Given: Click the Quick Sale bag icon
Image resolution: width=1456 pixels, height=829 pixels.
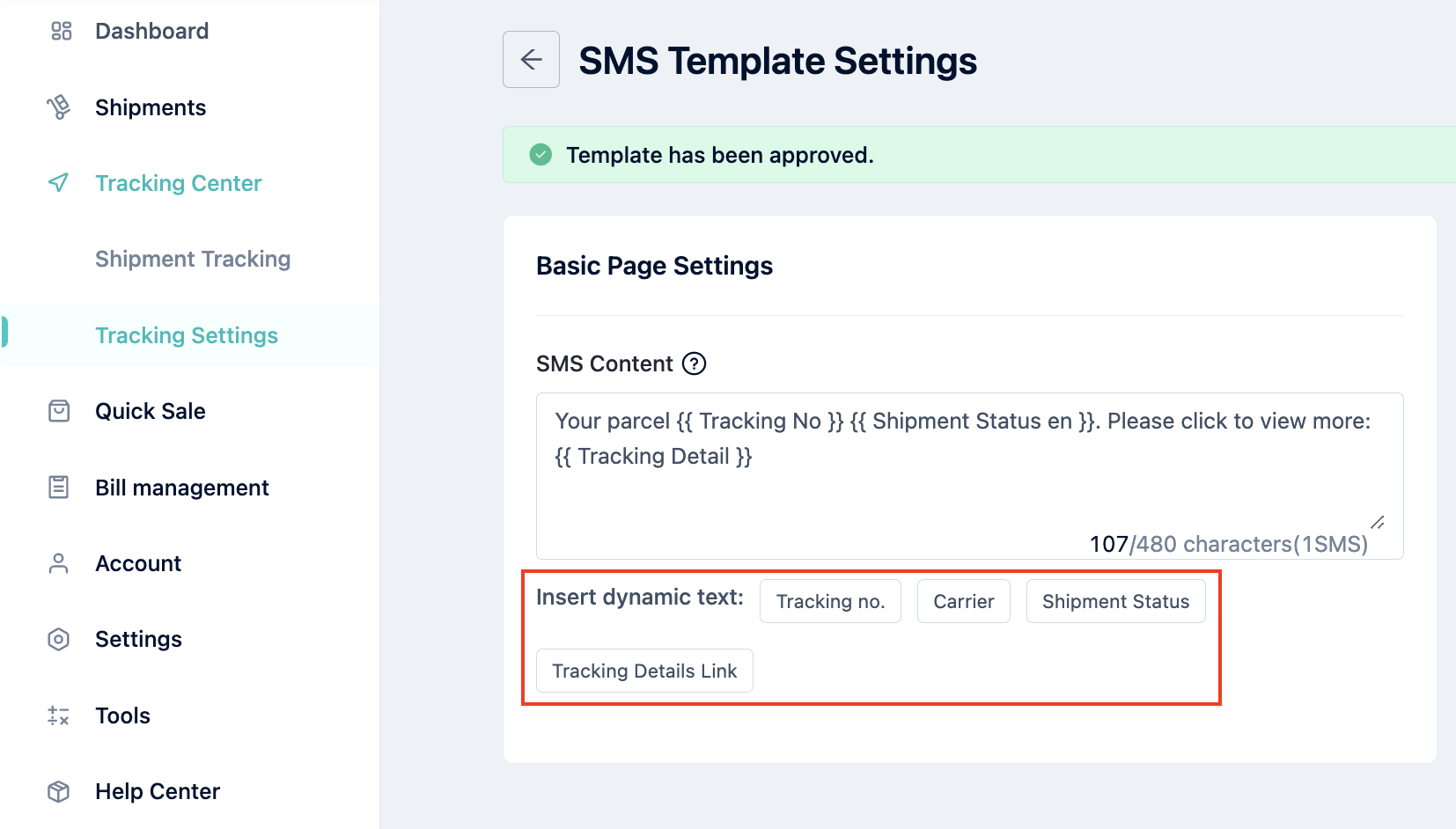Looking at the screenshot, I should tap(59, 411).
